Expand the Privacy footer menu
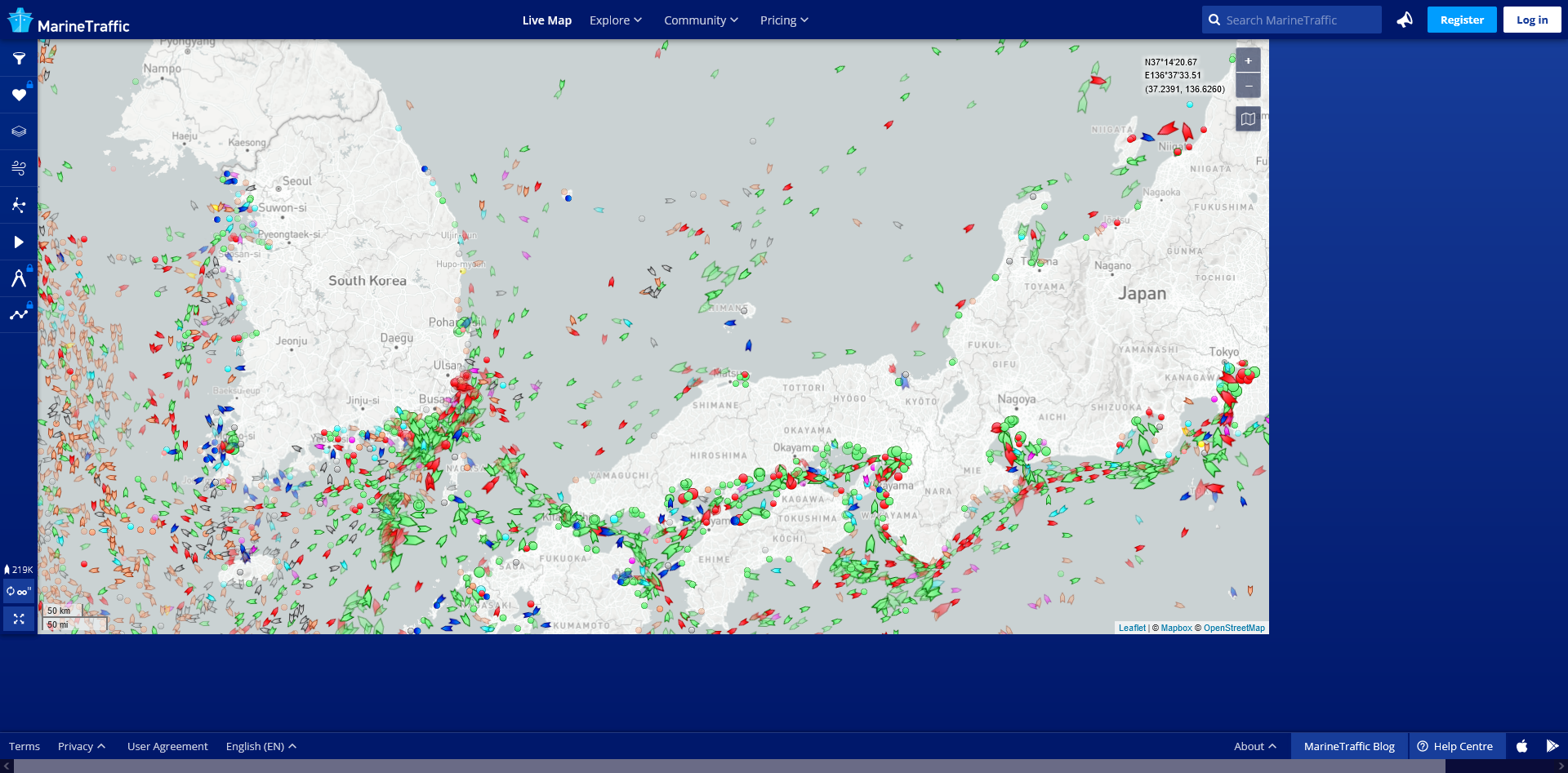 pyautogui.click(x=81, y=746)
